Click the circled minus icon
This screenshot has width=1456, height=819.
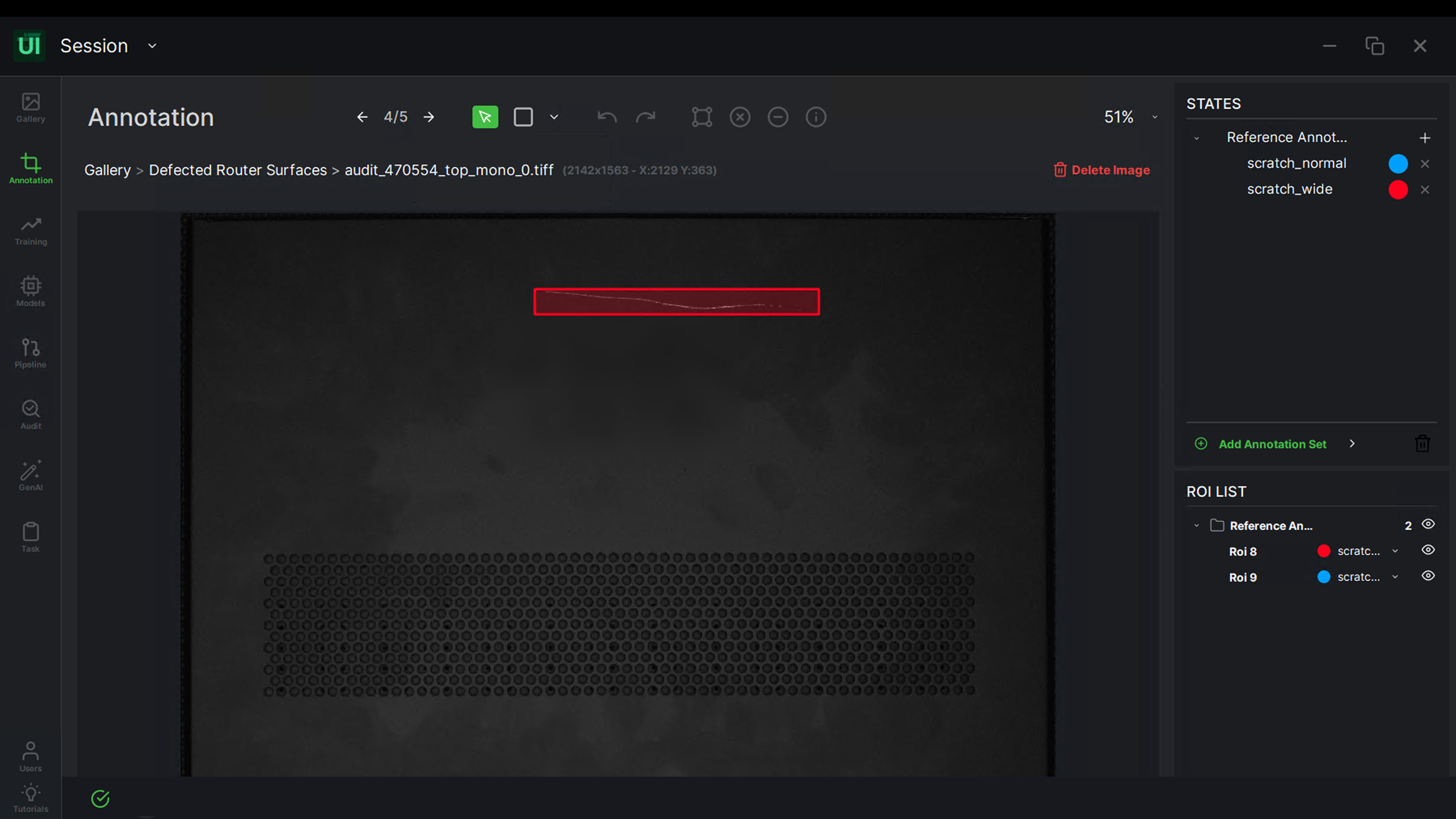[x=778, y=117]
